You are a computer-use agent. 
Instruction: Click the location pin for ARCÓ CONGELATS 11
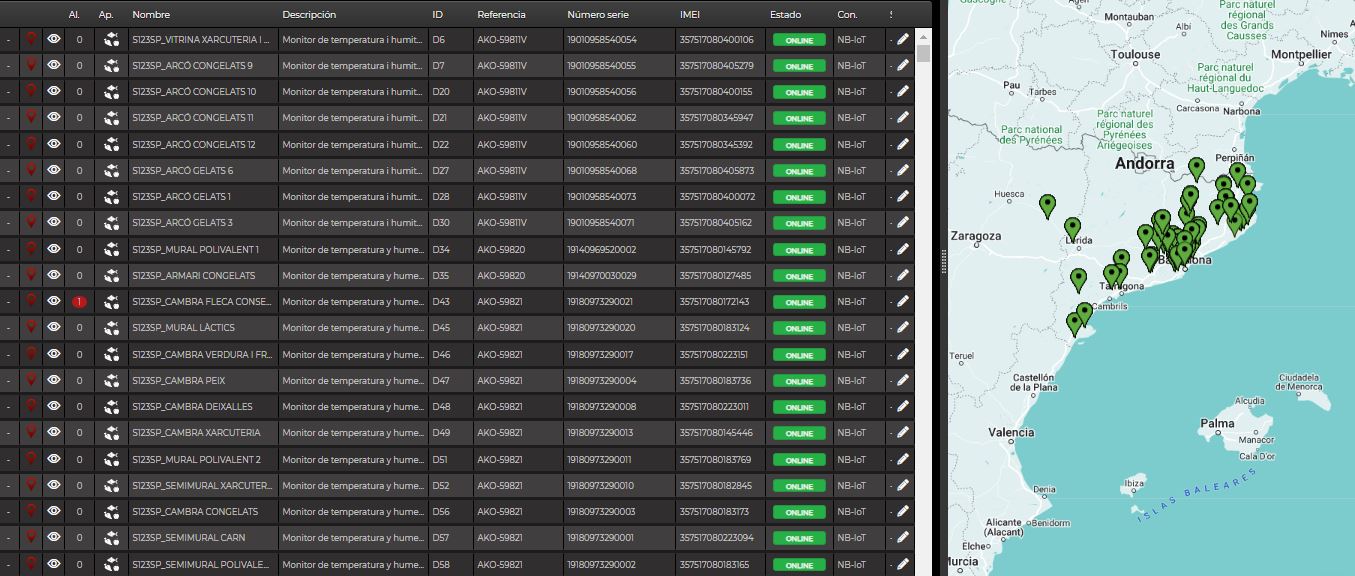[x=31, y=118]
